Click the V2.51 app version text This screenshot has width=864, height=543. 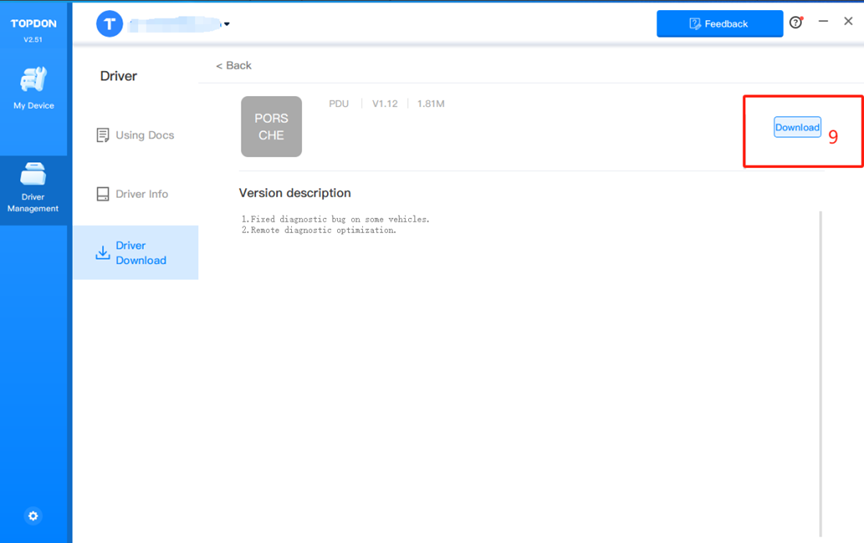point(33,40)
